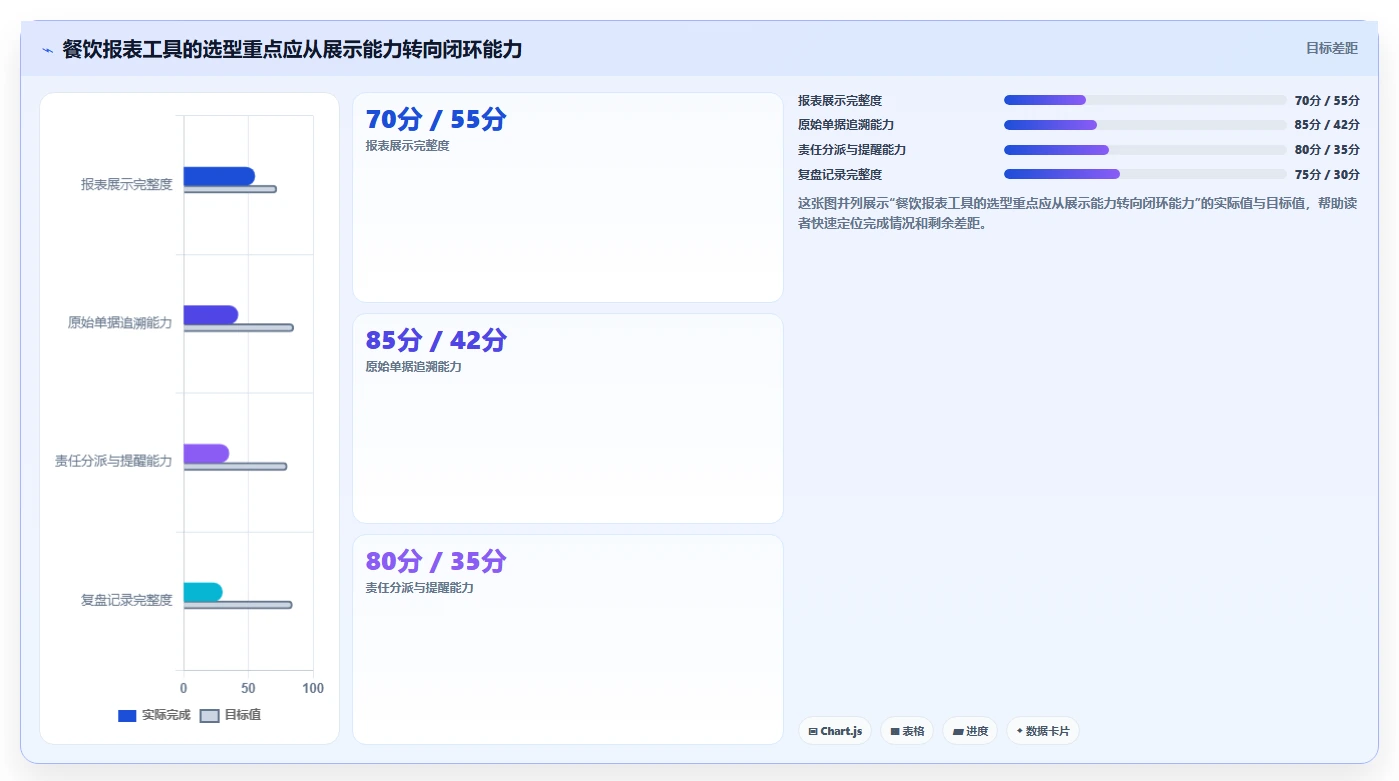Click the lightning icon beside the title
The image size is (1399, 781).
click(x=48, y=50)
